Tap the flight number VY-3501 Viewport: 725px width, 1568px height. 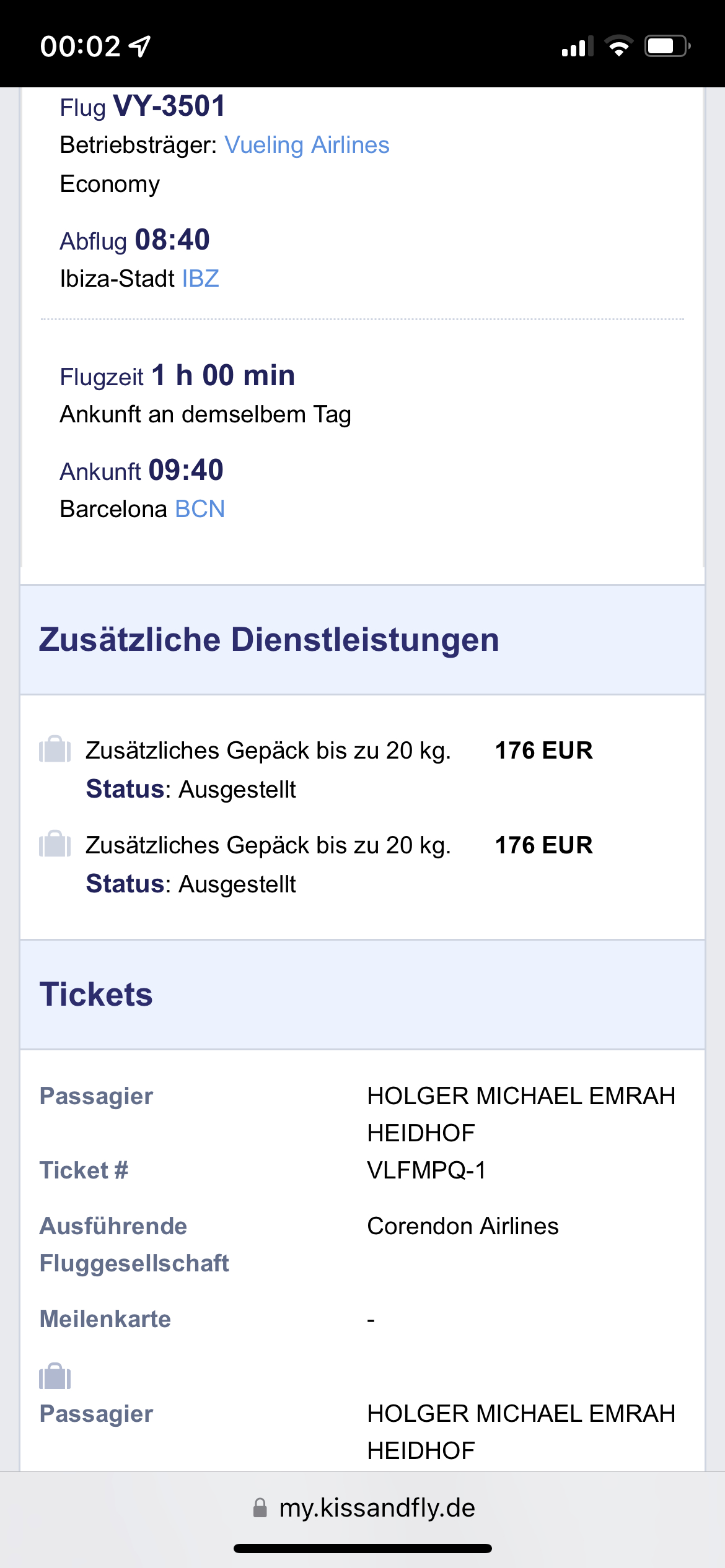point(169,107)
